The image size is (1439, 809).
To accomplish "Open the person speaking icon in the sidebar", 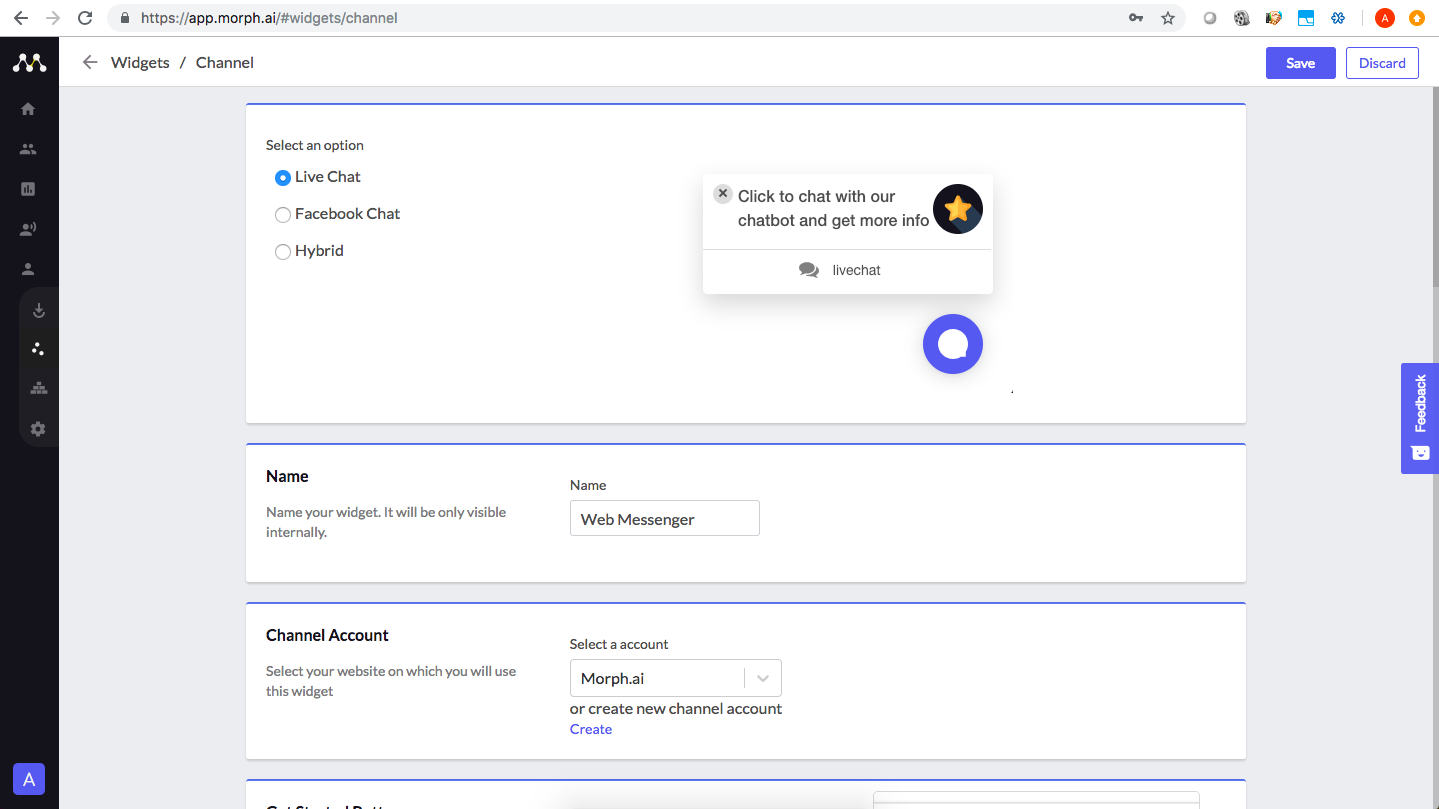I will point(28,229).
